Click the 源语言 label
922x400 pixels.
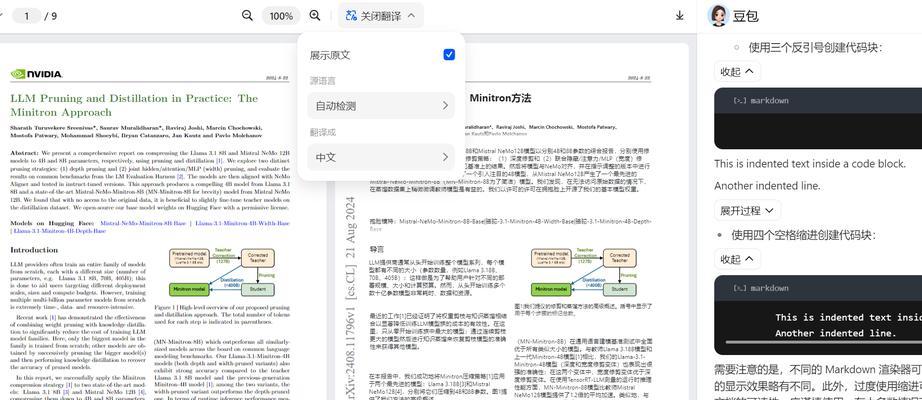coord(323,81)
